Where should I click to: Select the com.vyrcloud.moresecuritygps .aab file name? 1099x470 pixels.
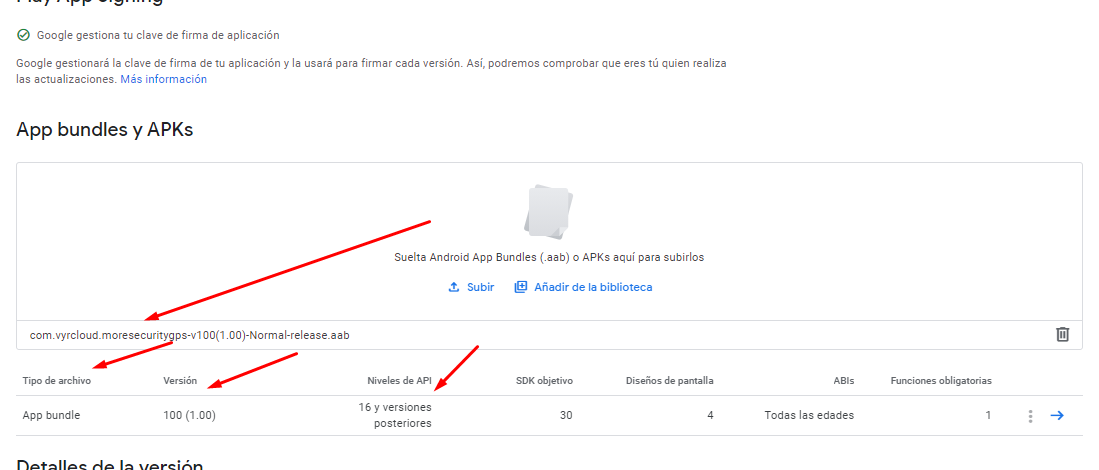point(190,335)
